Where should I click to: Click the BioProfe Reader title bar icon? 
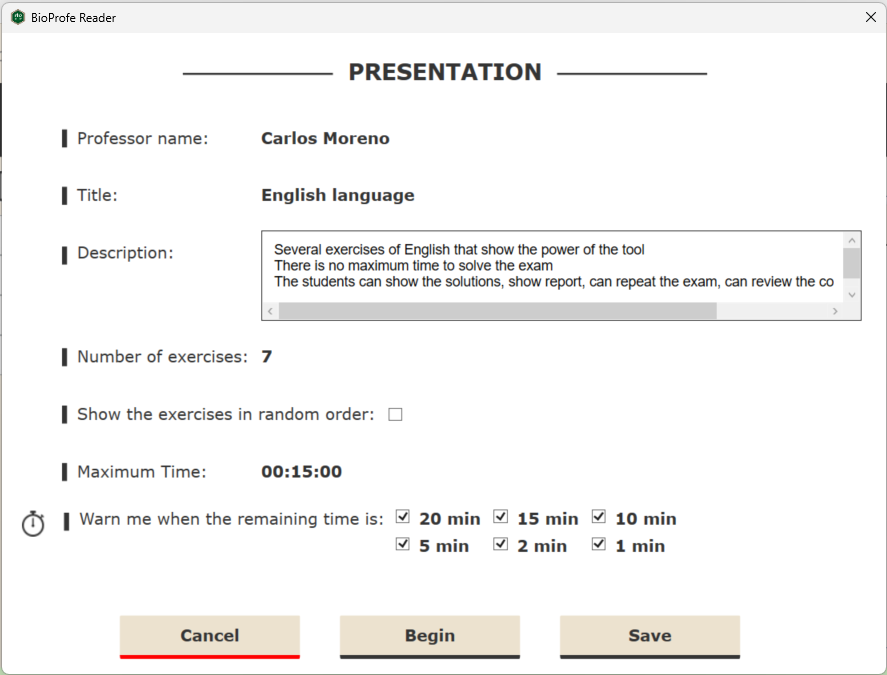(x=18, y=17)
